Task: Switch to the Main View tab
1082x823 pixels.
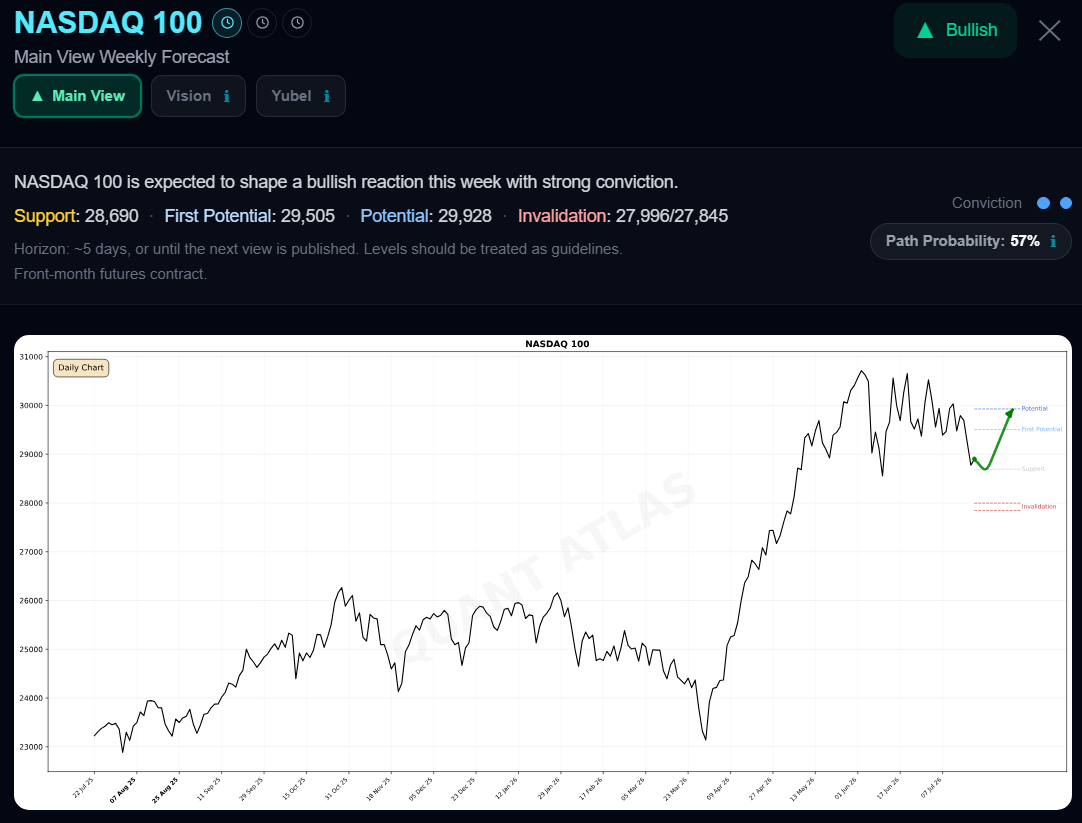Action: (x=77, y=96)
